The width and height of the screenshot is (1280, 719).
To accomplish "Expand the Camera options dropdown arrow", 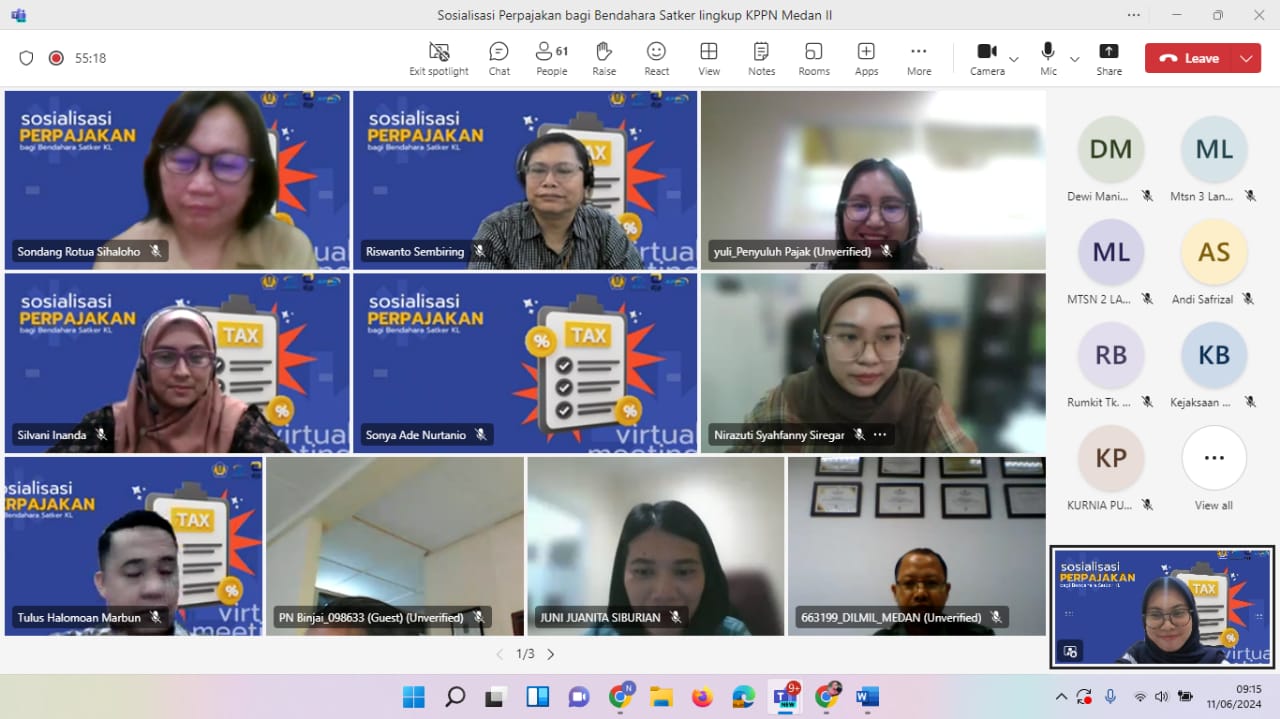I will pyautogui.click(x=1014, y=59).
